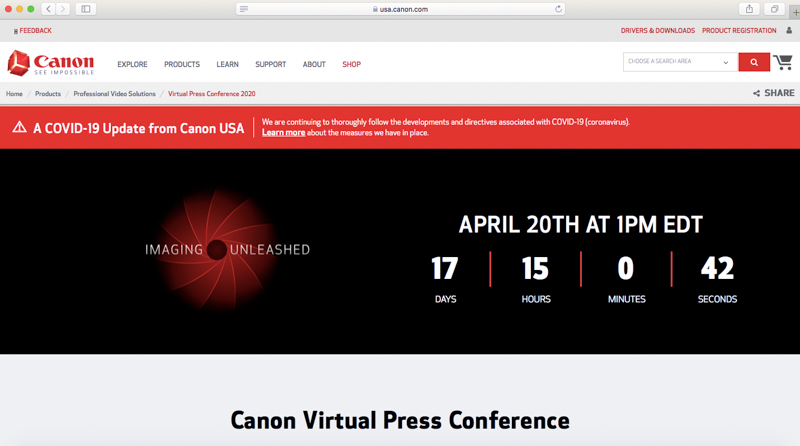Open the shopping cart icon

point(783,62)
